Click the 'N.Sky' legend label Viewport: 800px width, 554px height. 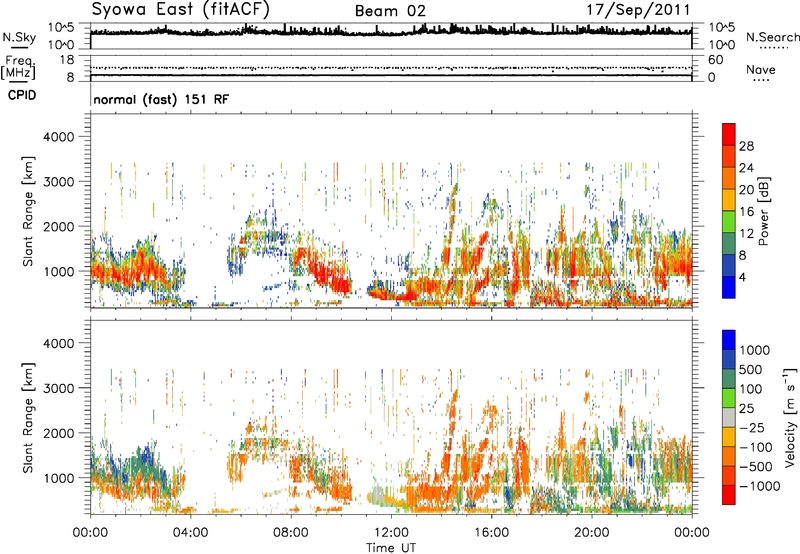click(19, 37)
